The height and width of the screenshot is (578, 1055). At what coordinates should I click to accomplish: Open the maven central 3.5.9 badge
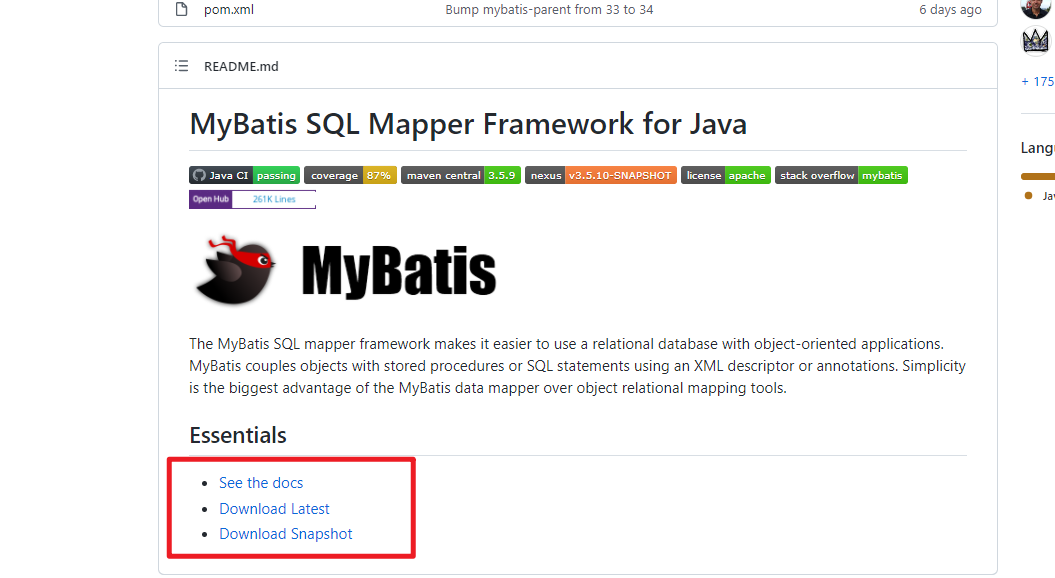pyautogui.click(x=461, y=176)
